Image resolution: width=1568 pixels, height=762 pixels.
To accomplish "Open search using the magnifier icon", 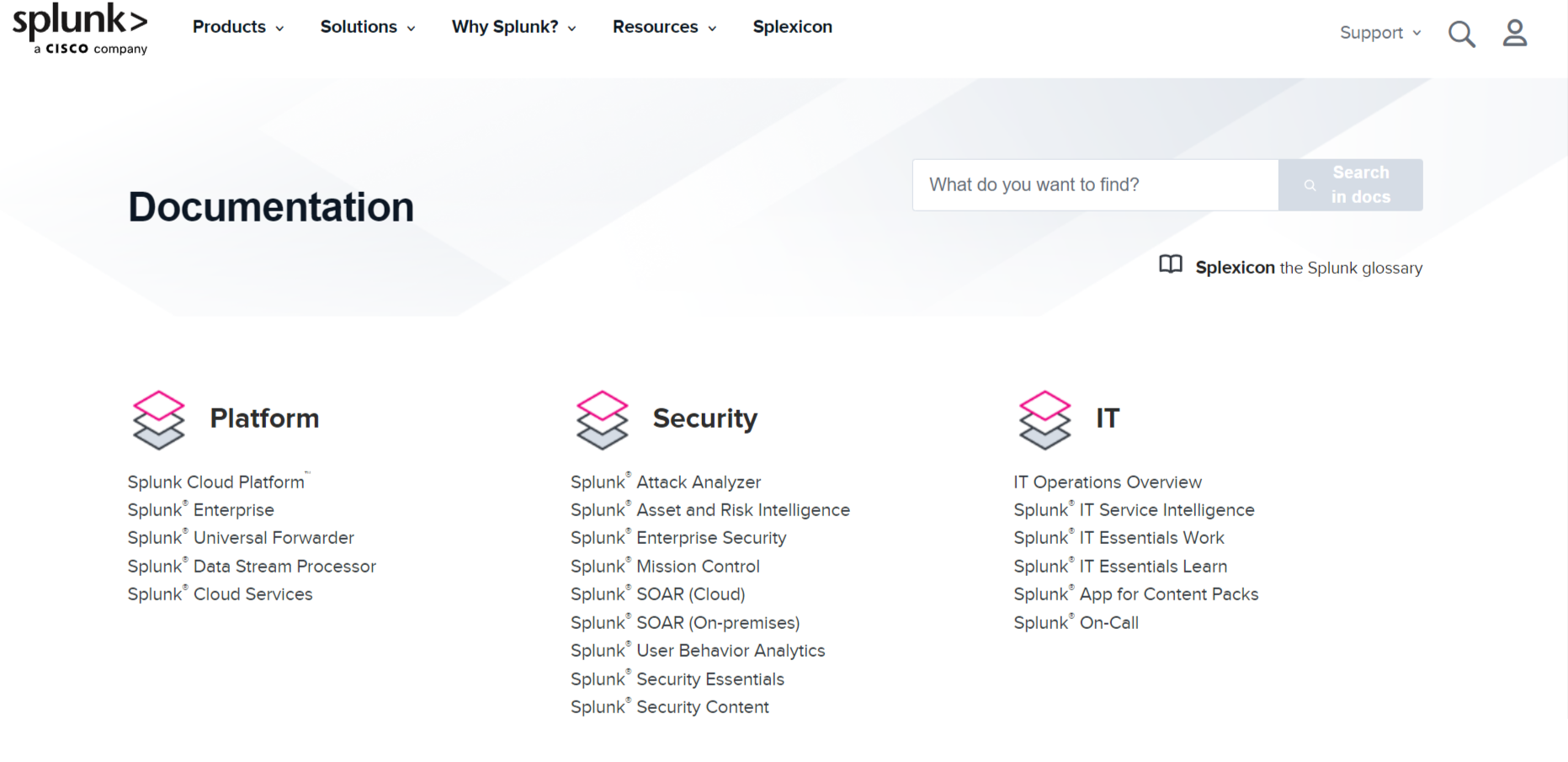I will click(1462, 34).
